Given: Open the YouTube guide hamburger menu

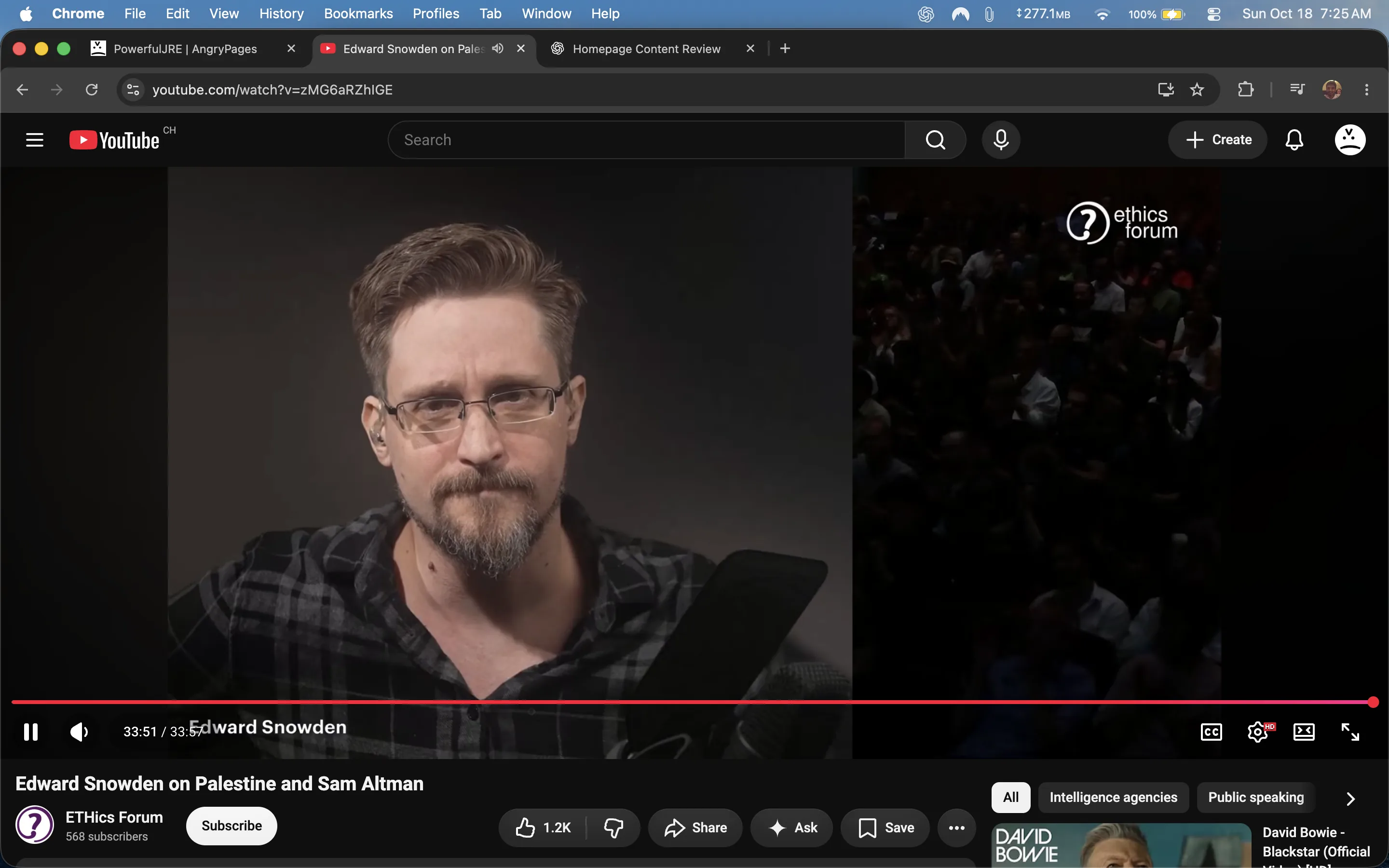Looking at the screenshot, I should click(34, 139).
